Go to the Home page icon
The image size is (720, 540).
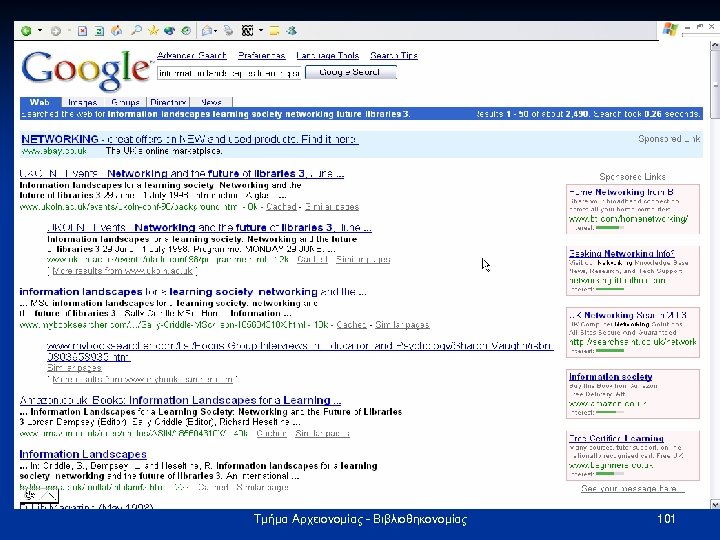pos(117,31)
